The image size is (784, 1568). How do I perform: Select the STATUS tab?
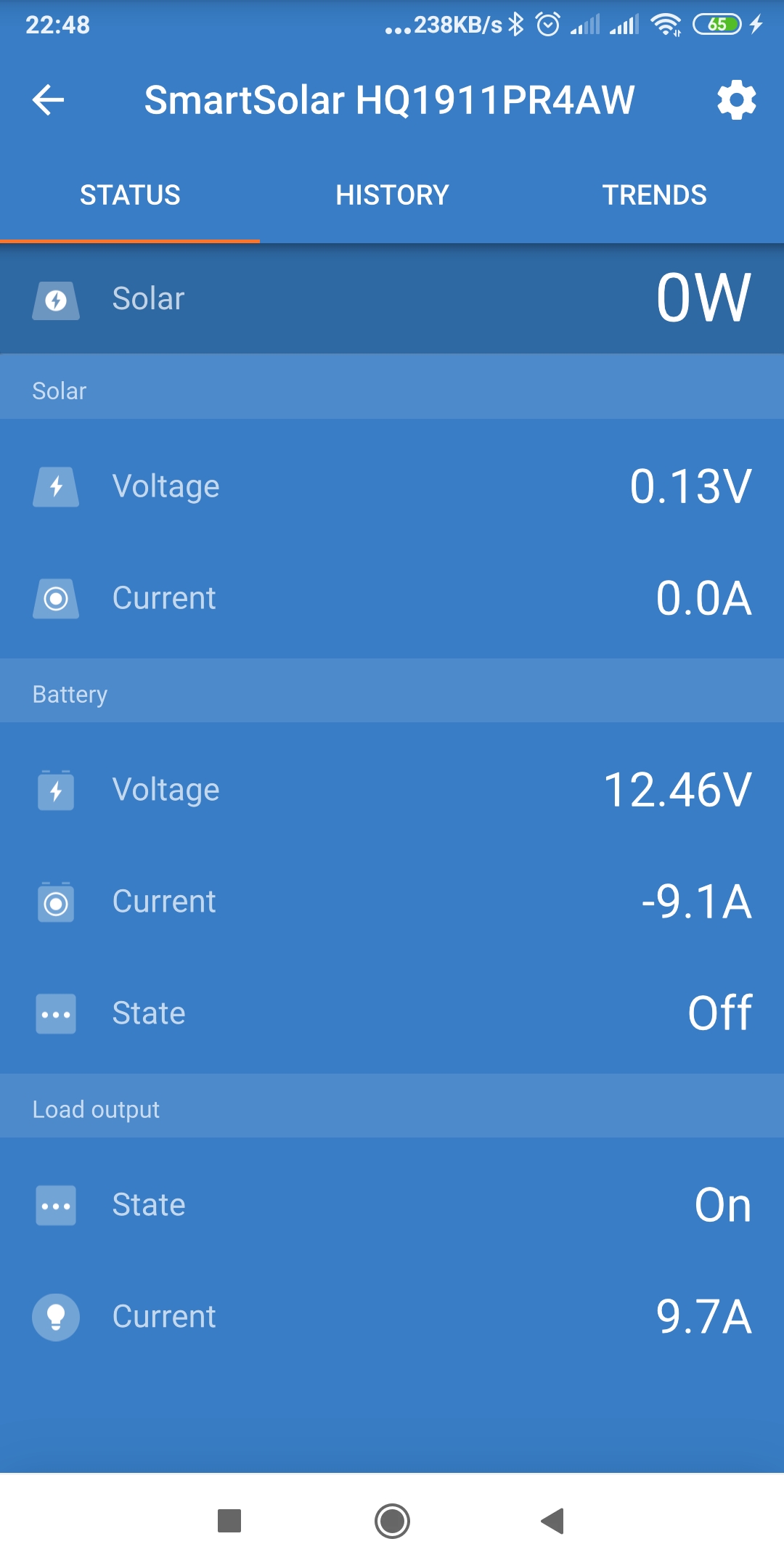click(x=130, y=195)
